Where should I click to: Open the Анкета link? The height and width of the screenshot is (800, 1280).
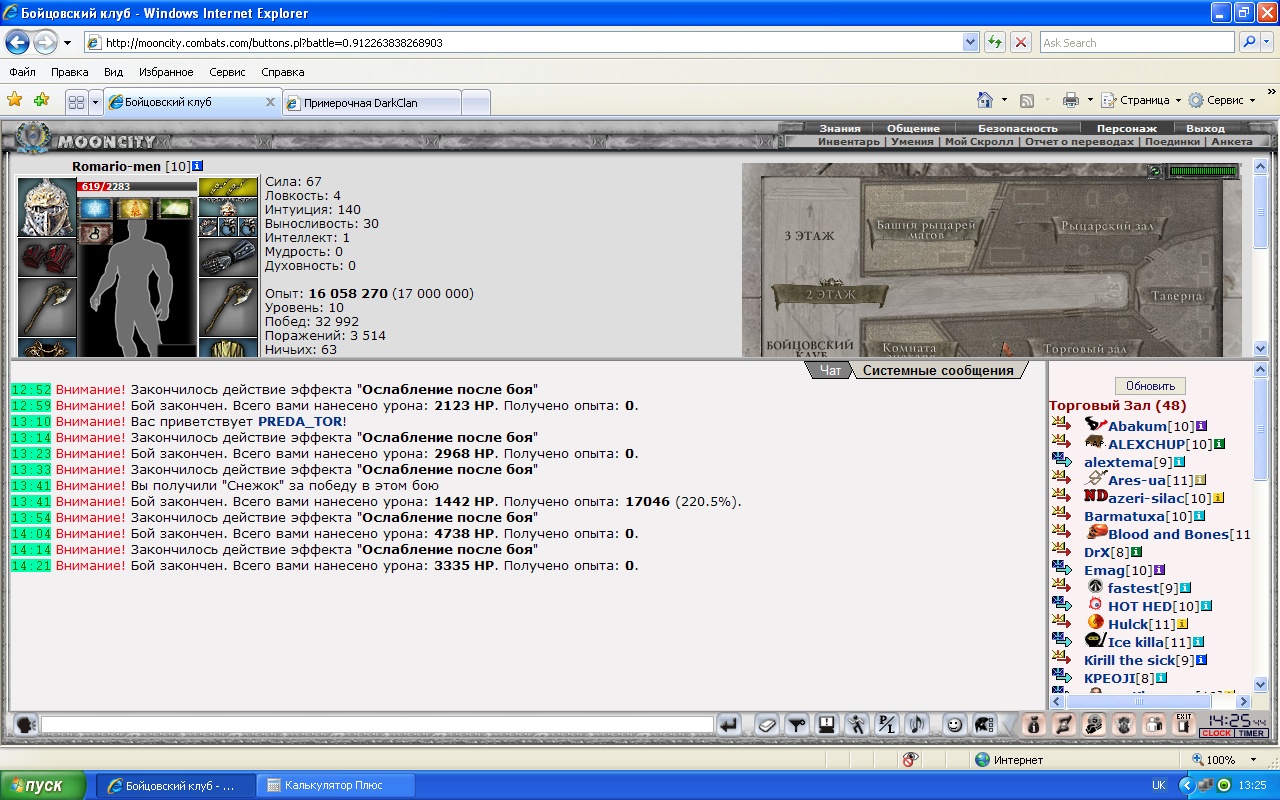tap(1231, 141)
